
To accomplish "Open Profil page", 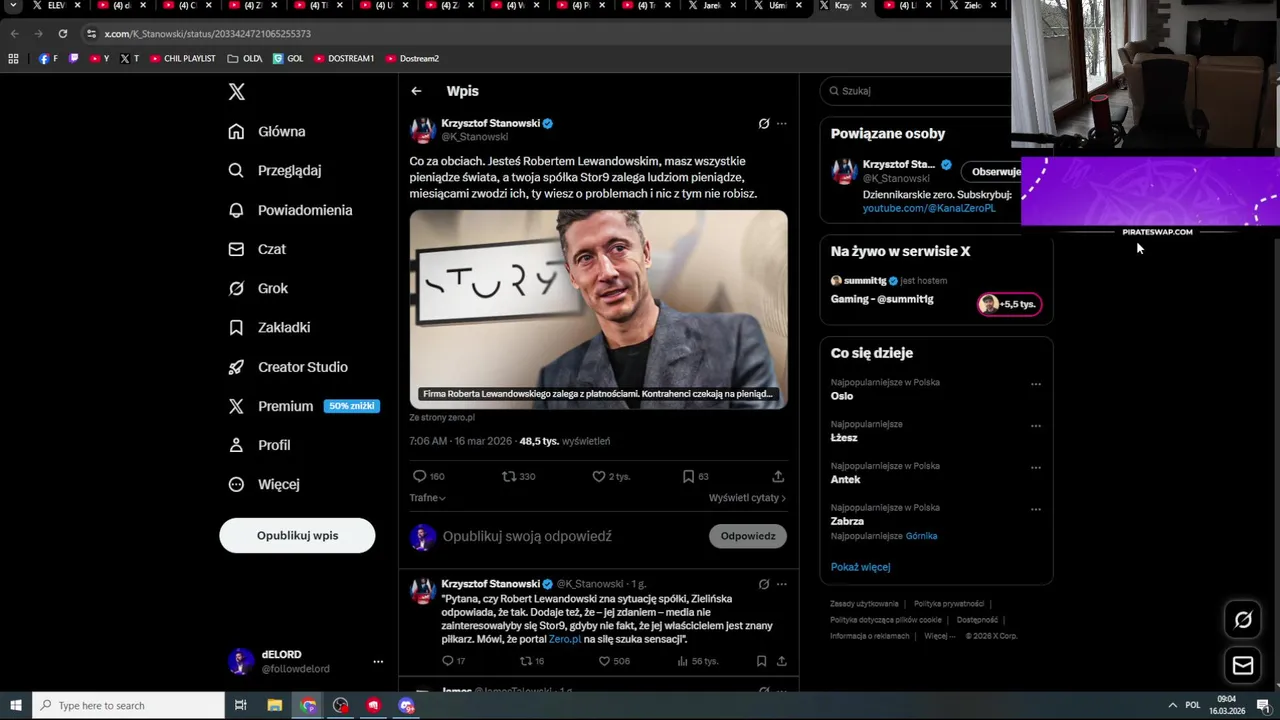I will [259, 445].
